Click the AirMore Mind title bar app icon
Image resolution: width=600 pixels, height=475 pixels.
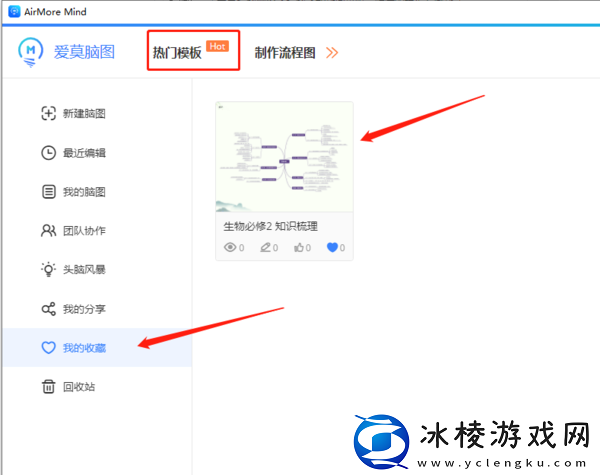pos(14,12)
